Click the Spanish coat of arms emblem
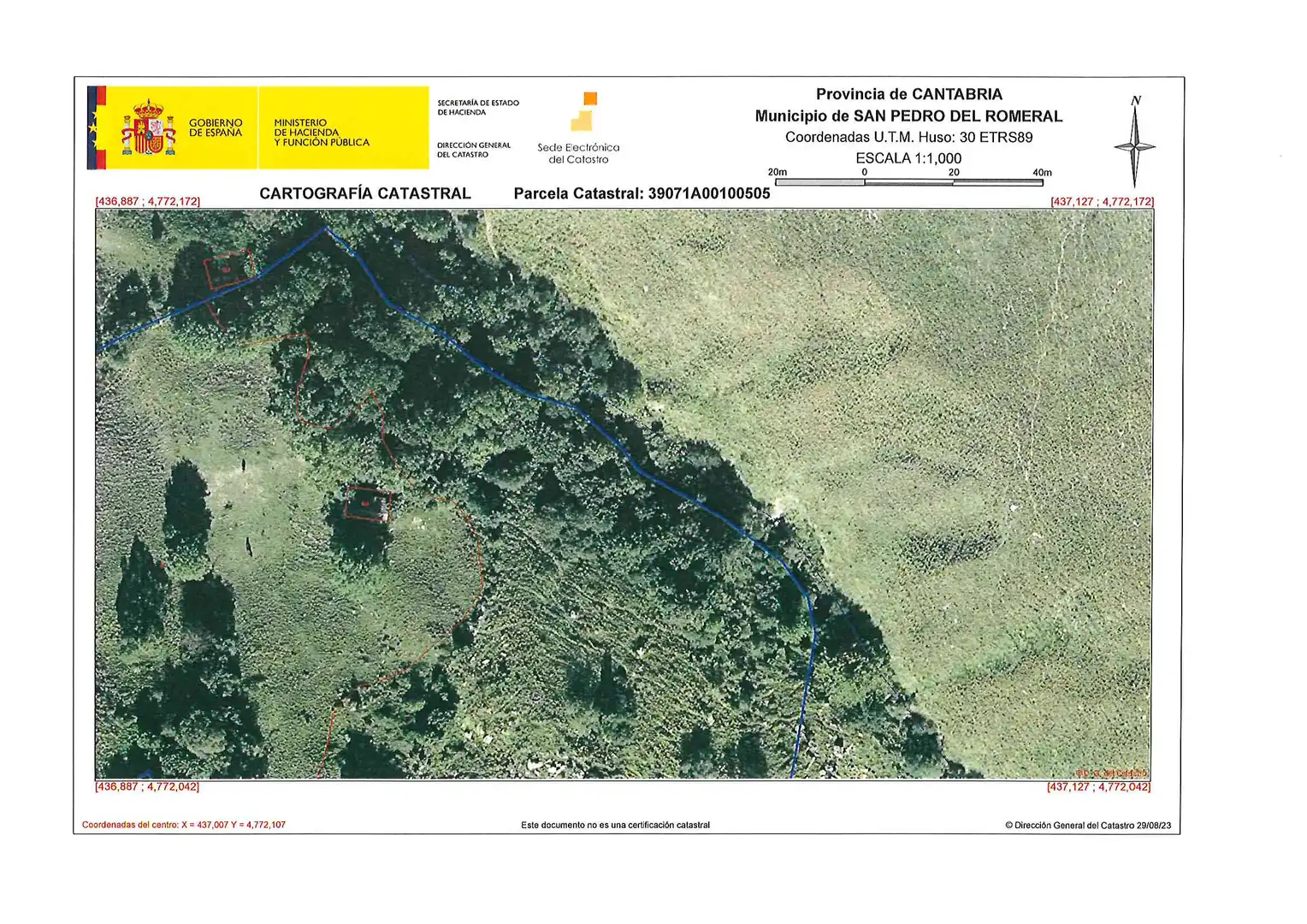Viewport: 1307px width, 924px height. [x=149, y=127]
